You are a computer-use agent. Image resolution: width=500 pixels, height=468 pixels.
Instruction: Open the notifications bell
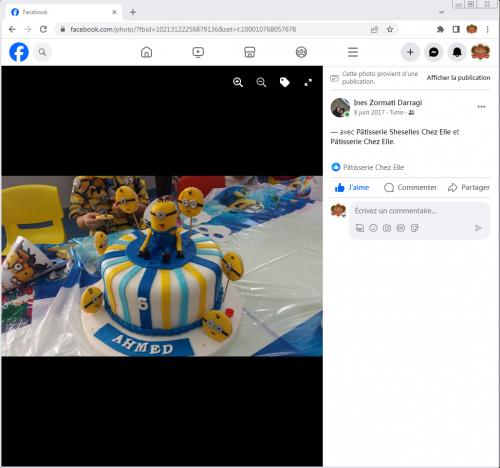coord(457,52)
